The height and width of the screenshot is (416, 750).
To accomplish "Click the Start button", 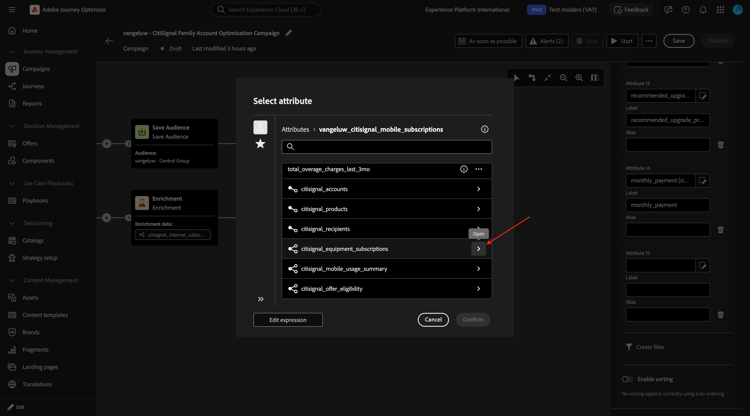I will click(x=622, y=41).
